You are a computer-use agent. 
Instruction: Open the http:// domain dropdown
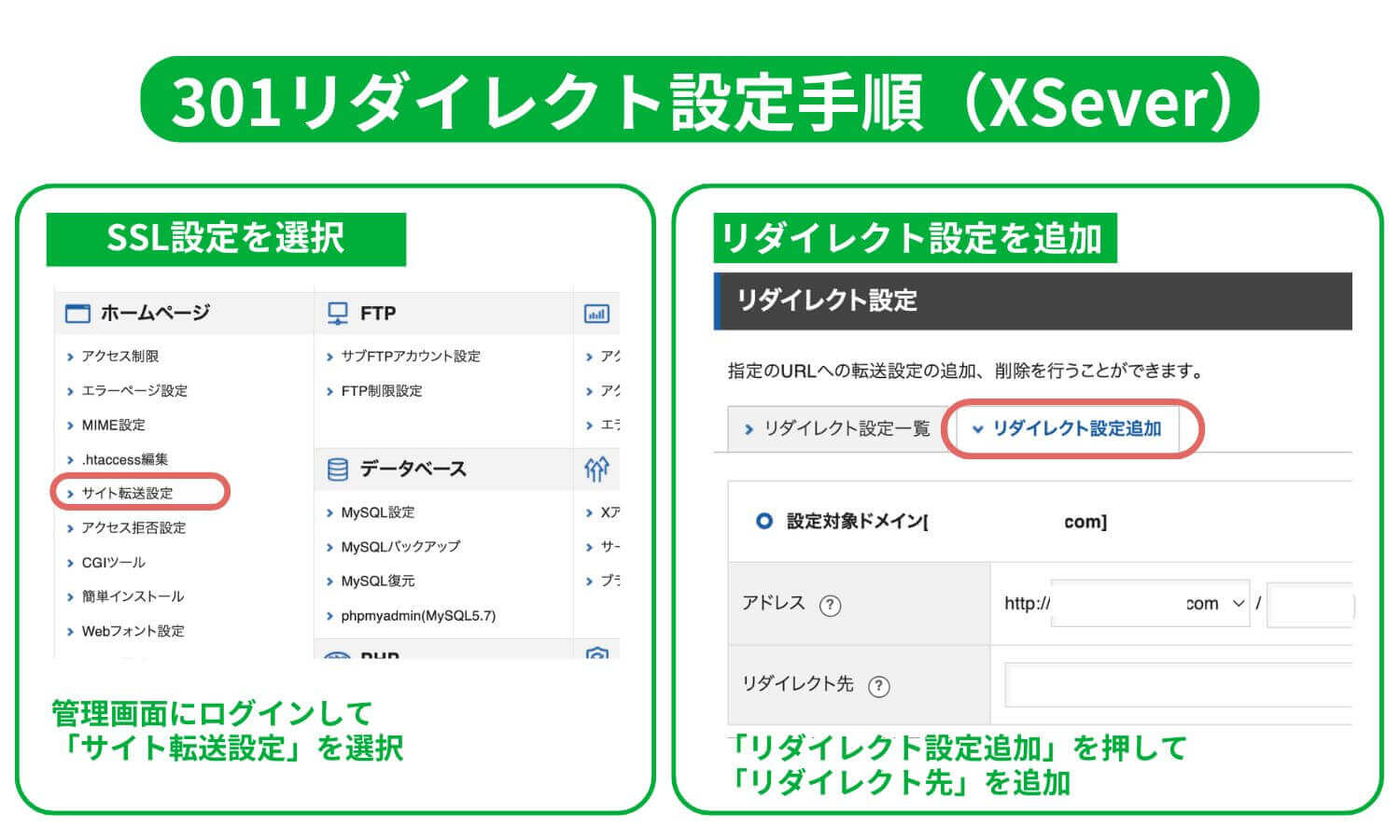[1150, 604]
